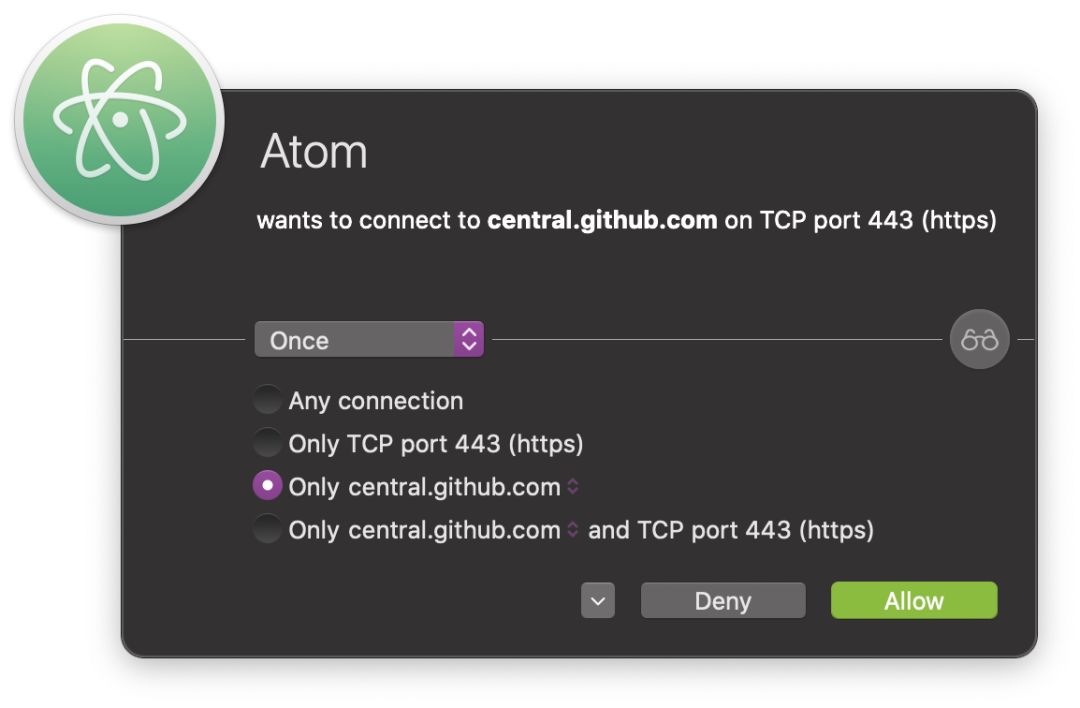Click the bold central.github.com hostname in message
1080x708 pixels.
[x=602, y=220]
